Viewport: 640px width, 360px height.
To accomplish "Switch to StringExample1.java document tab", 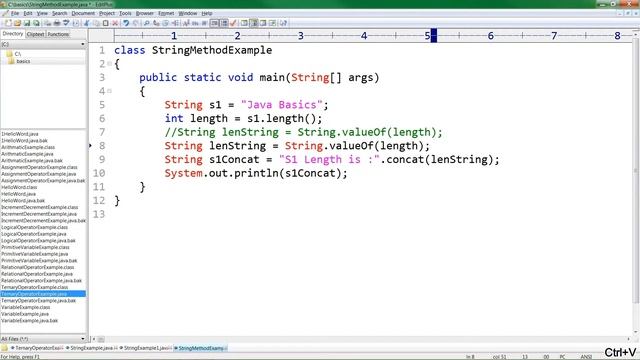I will (x=146, y=348).
